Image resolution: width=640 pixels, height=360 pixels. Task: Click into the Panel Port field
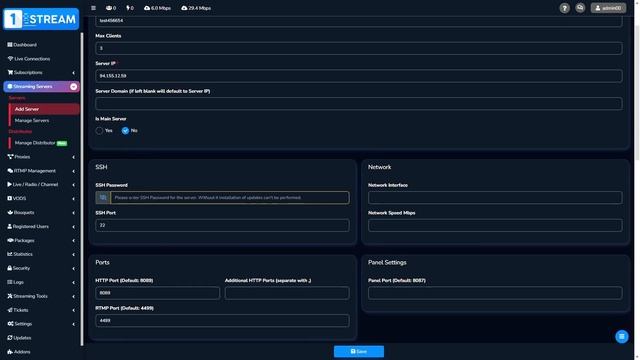click(x=495, y=293)
